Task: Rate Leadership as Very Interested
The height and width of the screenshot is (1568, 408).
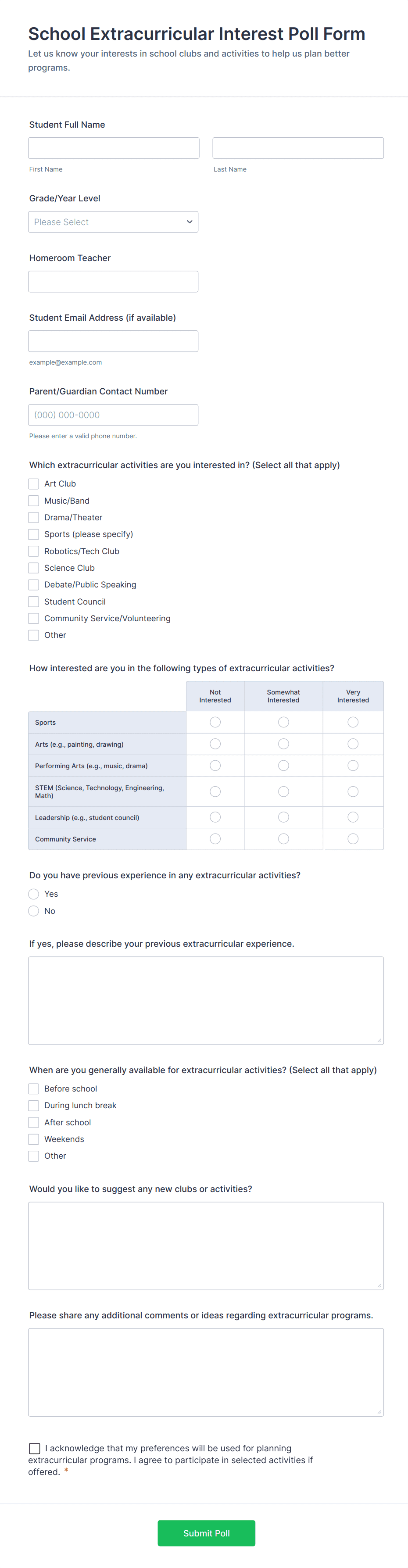Action: click(x=353, y=817)
